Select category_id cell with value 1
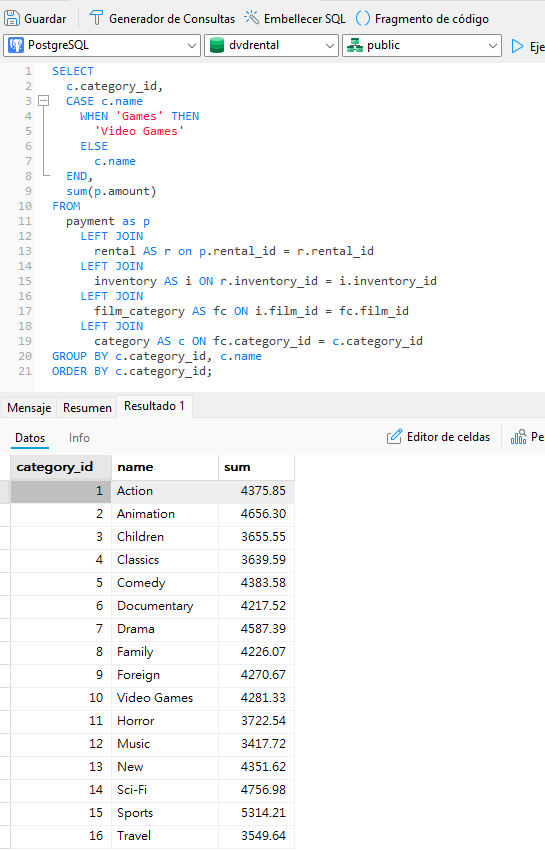Screen dimensions: 545x851 tap(61, 491)
